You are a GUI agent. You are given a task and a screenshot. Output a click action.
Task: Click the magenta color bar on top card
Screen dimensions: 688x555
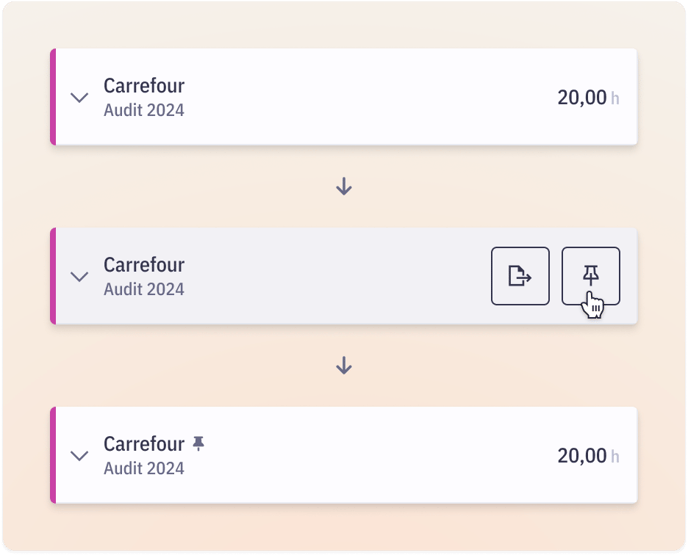(53, 97)
